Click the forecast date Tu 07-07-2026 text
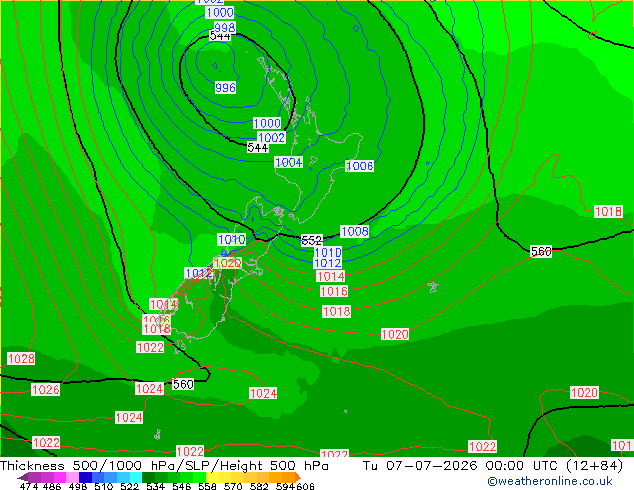Viewport: 634px width, 490px height. (420, 466)
